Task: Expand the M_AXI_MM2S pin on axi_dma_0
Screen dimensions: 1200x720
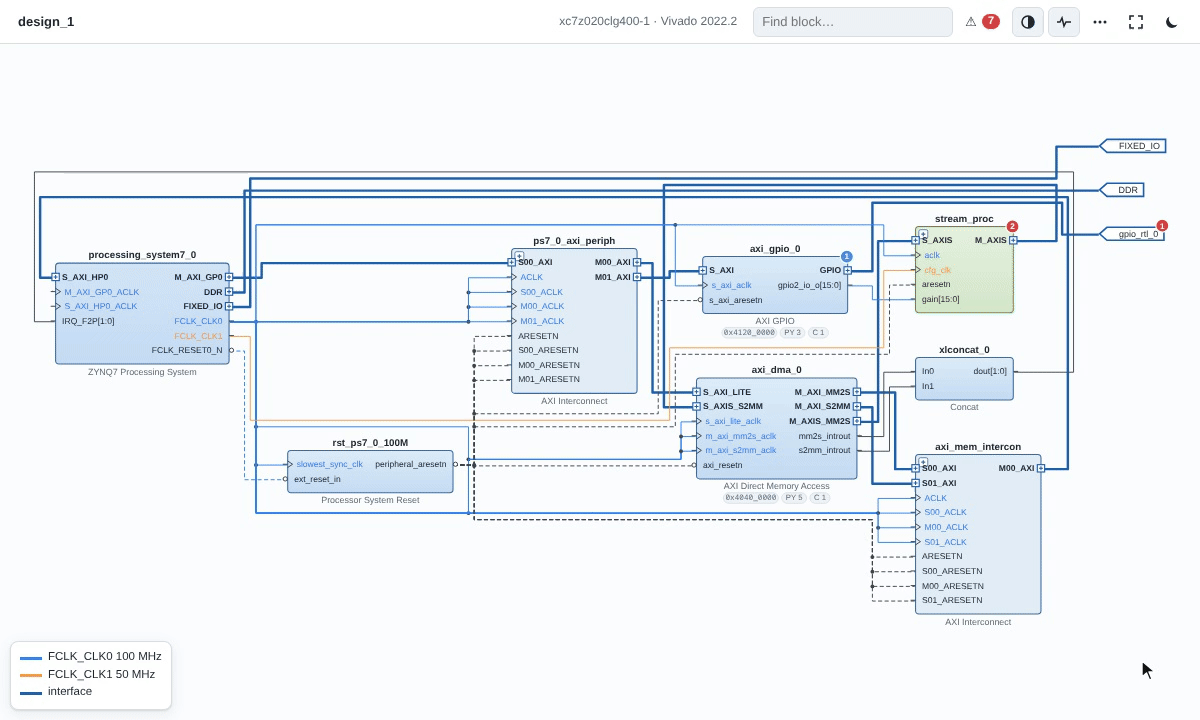Action: tap(857, 392)
